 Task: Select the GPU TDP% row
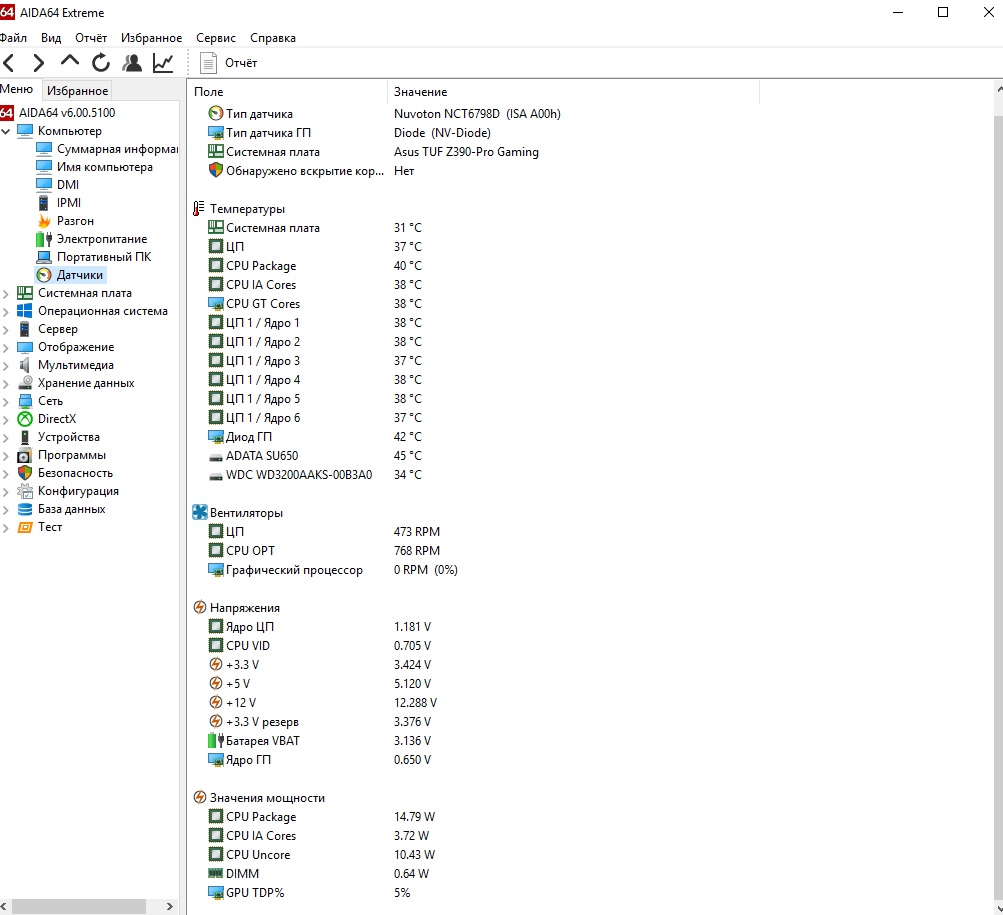[473, 893]
